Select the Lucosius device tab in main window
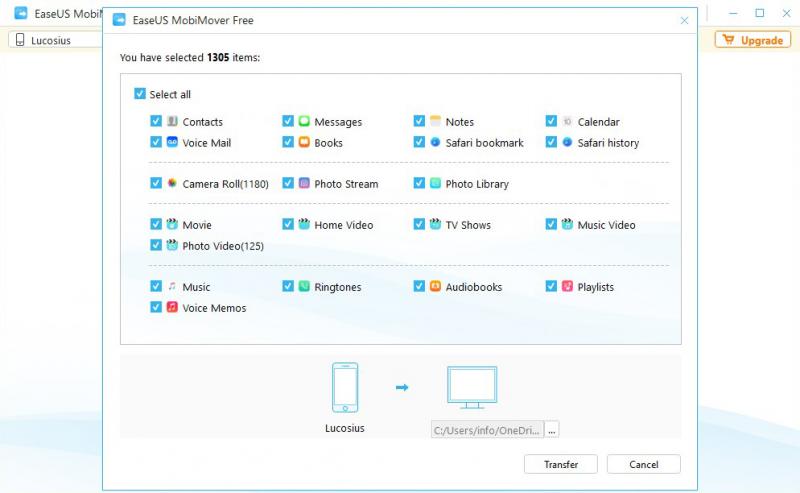Image resolution: width=800 pixels, height=493 pixels. [x=55, y=40]
